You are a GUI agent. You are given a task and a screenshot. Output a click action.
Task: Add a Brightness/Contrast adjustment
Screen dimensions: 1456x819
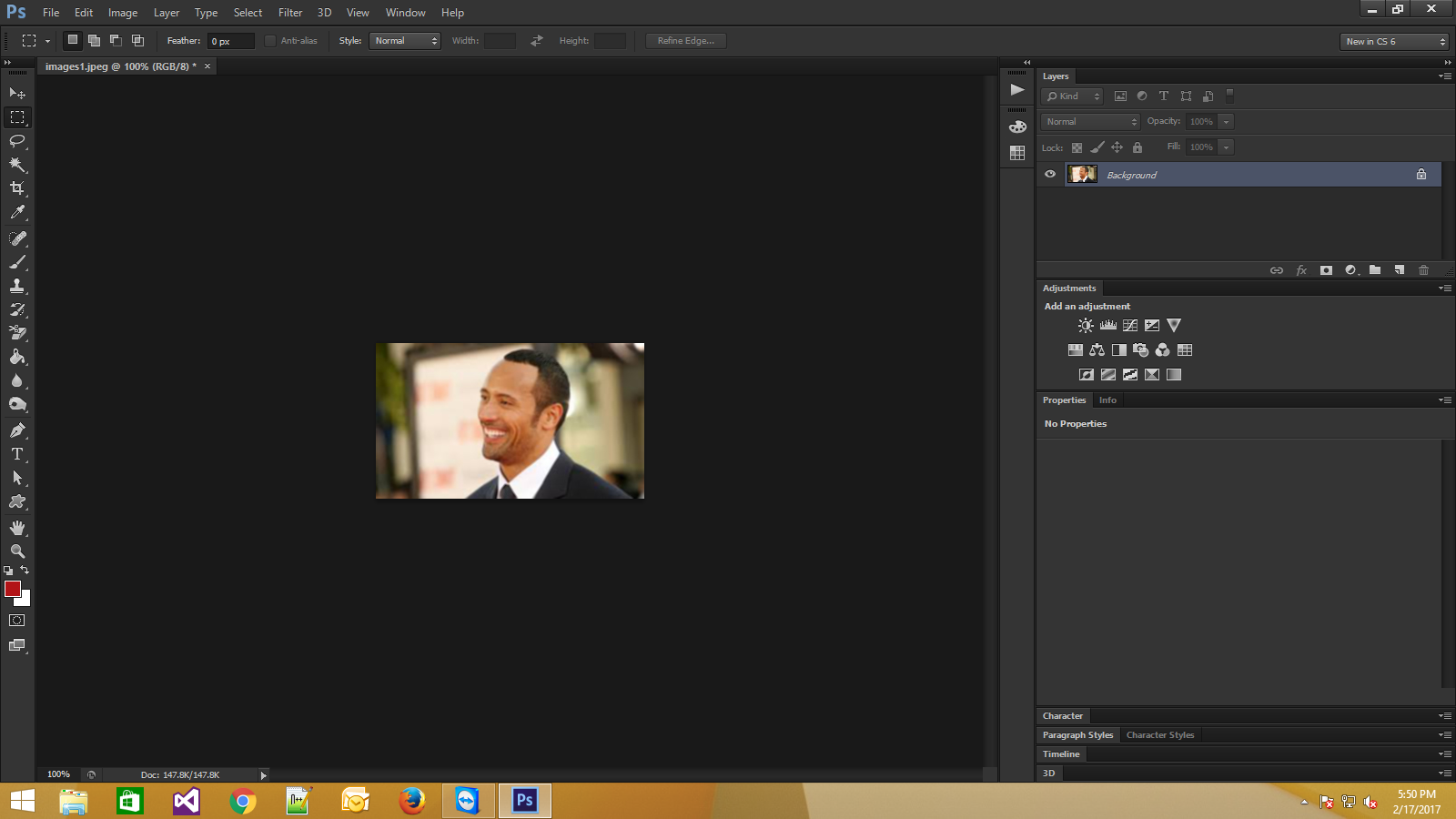pyautogui.click(x=1086, y=325)
